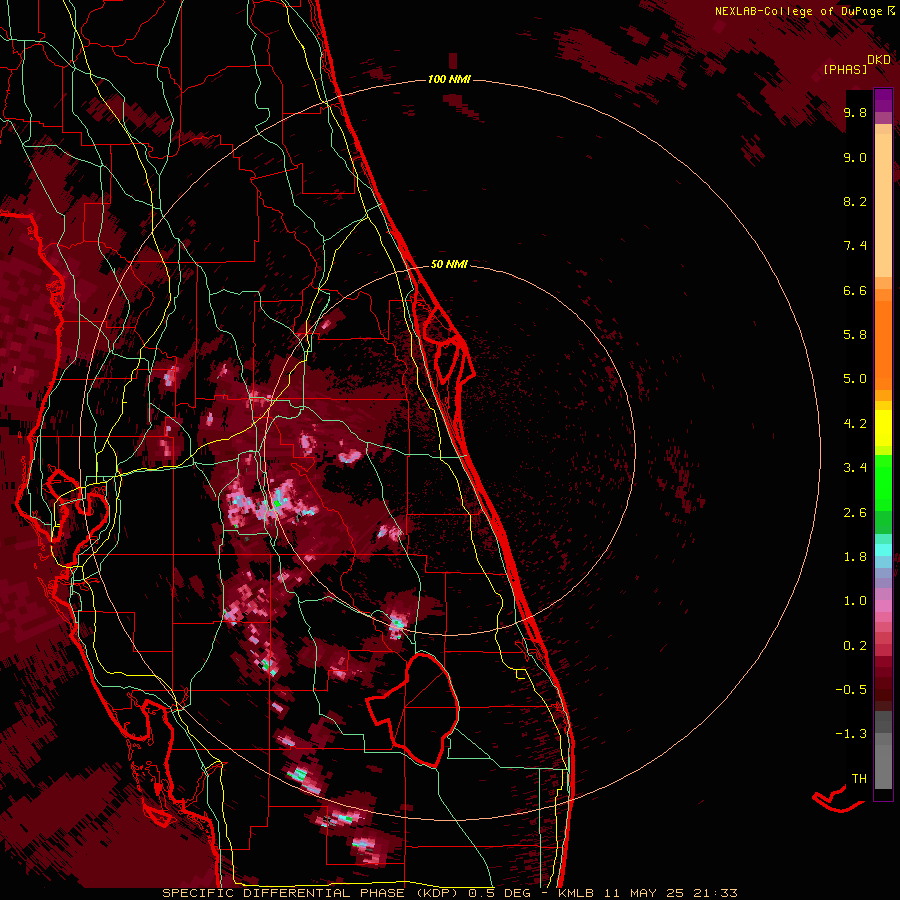Select the 9.0 scale value

click(855, 157)
